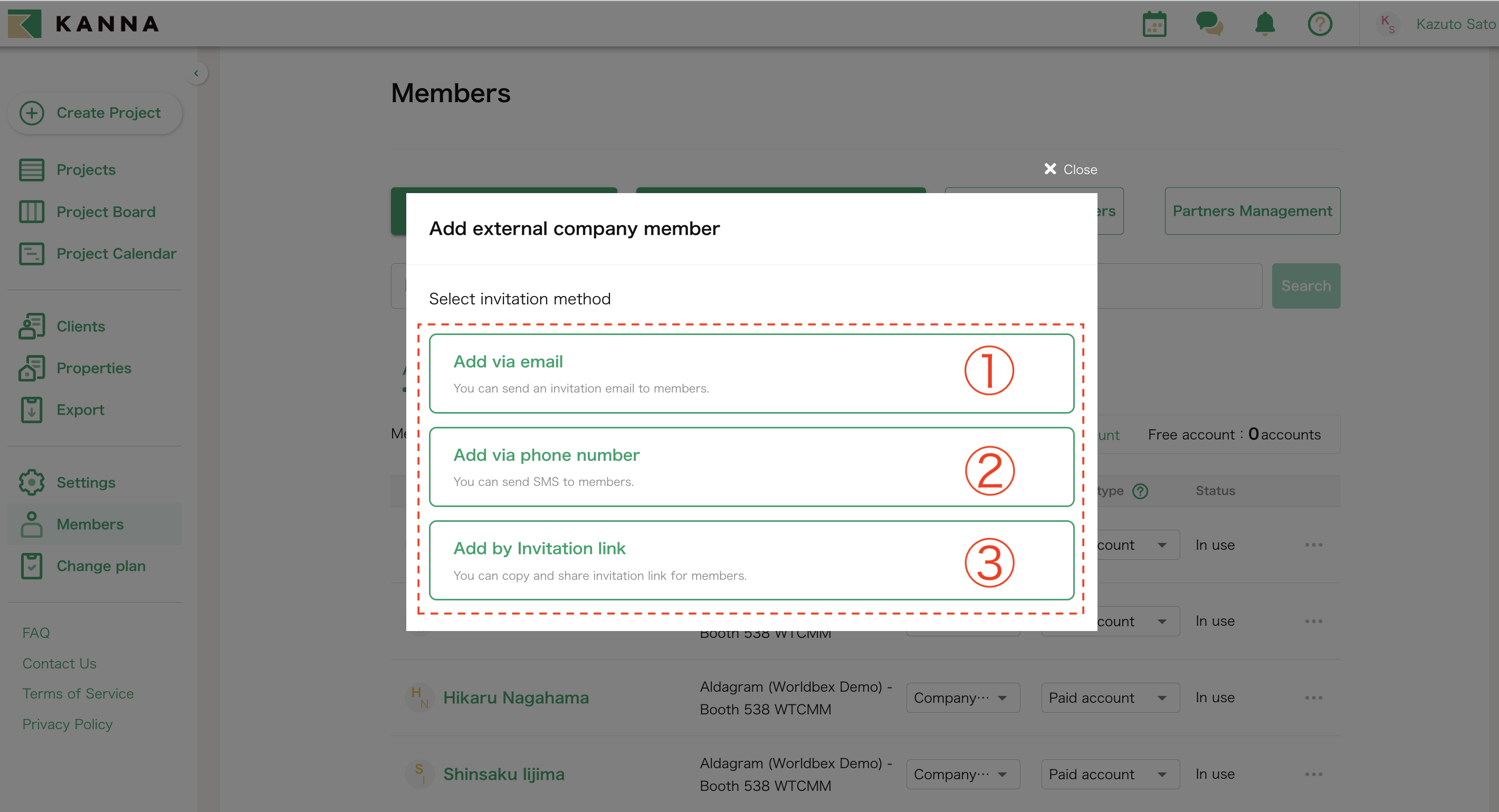Open the calendar icon in header
Viewport: 1499px width, 812px height.
pos(1154,24)
